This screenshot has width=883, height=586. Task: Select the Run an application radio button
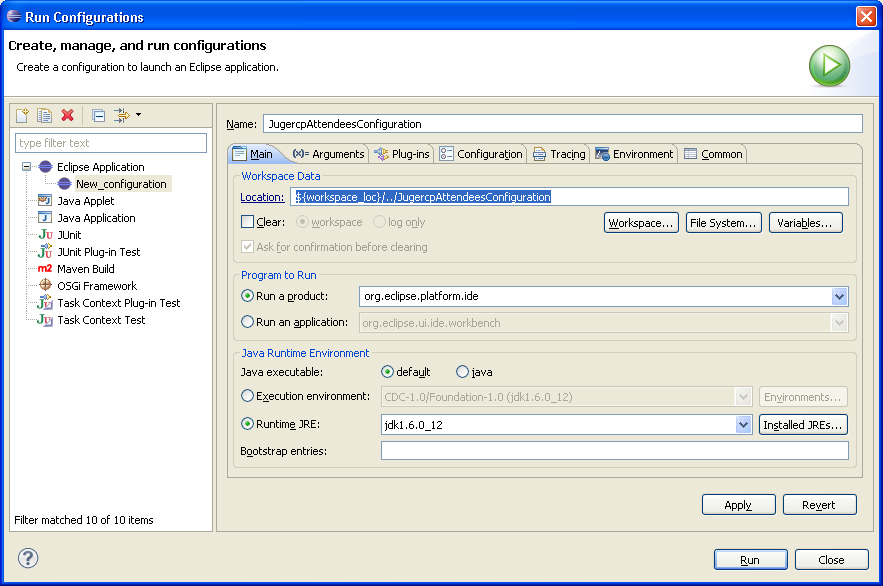pos(248,322)
